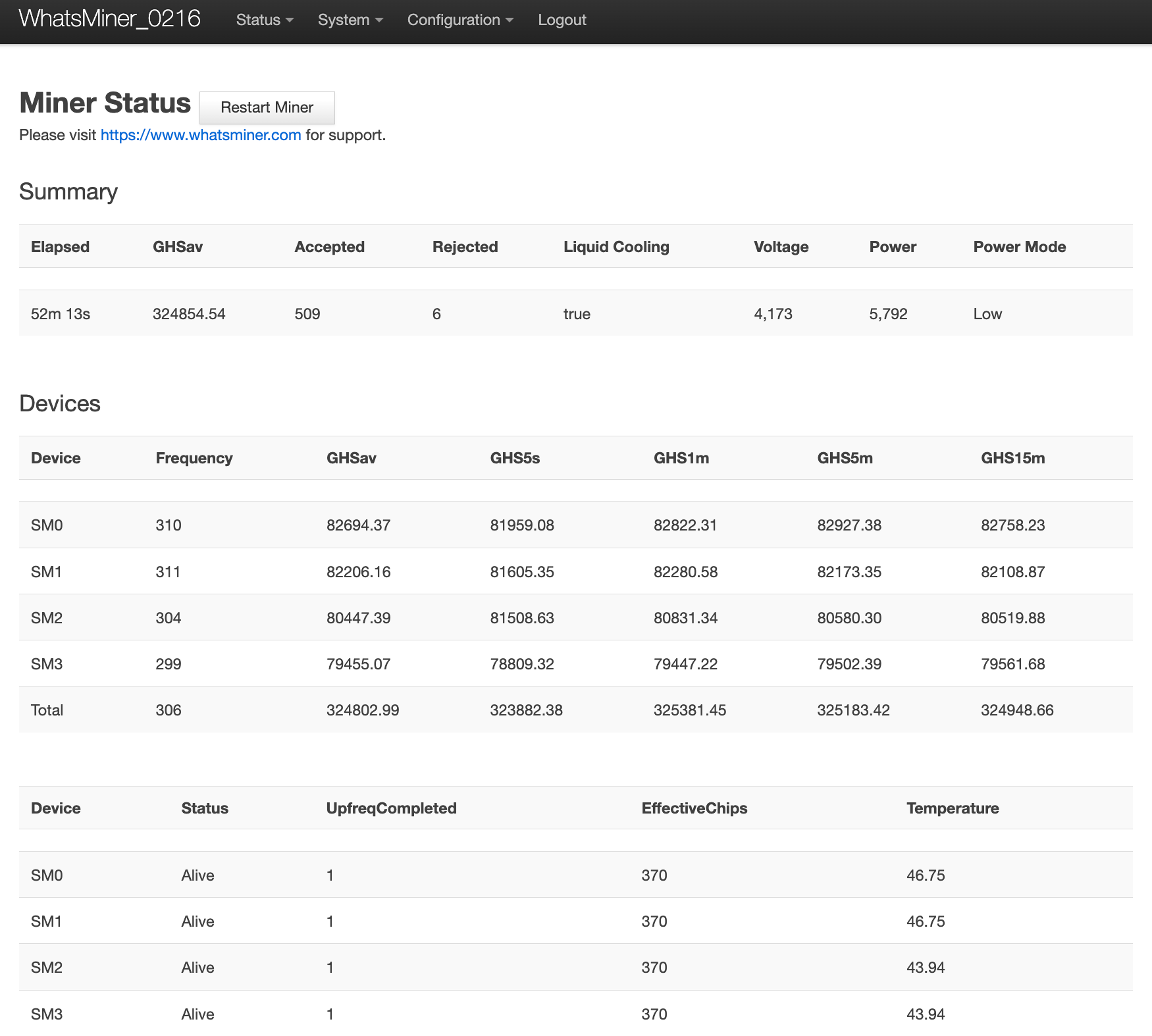Open the Status dropdown menu
1152x1036 pixels.
265,20
